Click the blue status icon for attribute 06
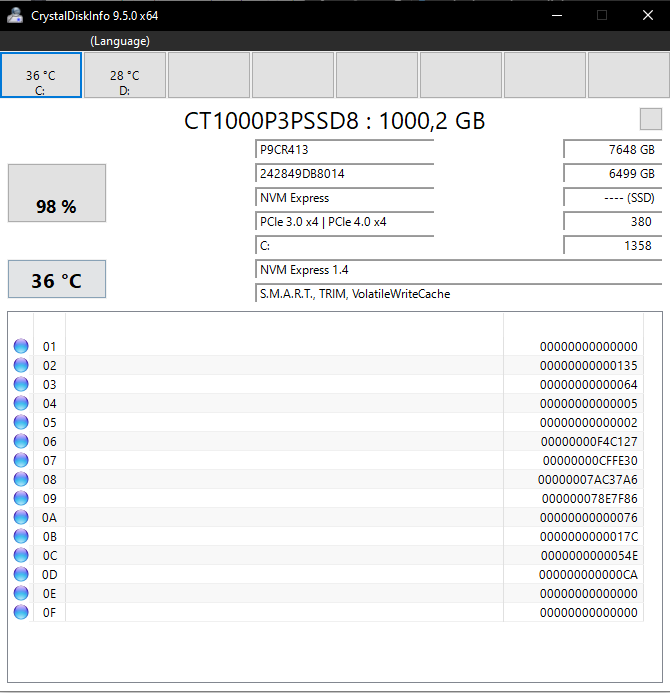Image resolution: width=670 pixels, height=693 pixels. tap(21, 441)
